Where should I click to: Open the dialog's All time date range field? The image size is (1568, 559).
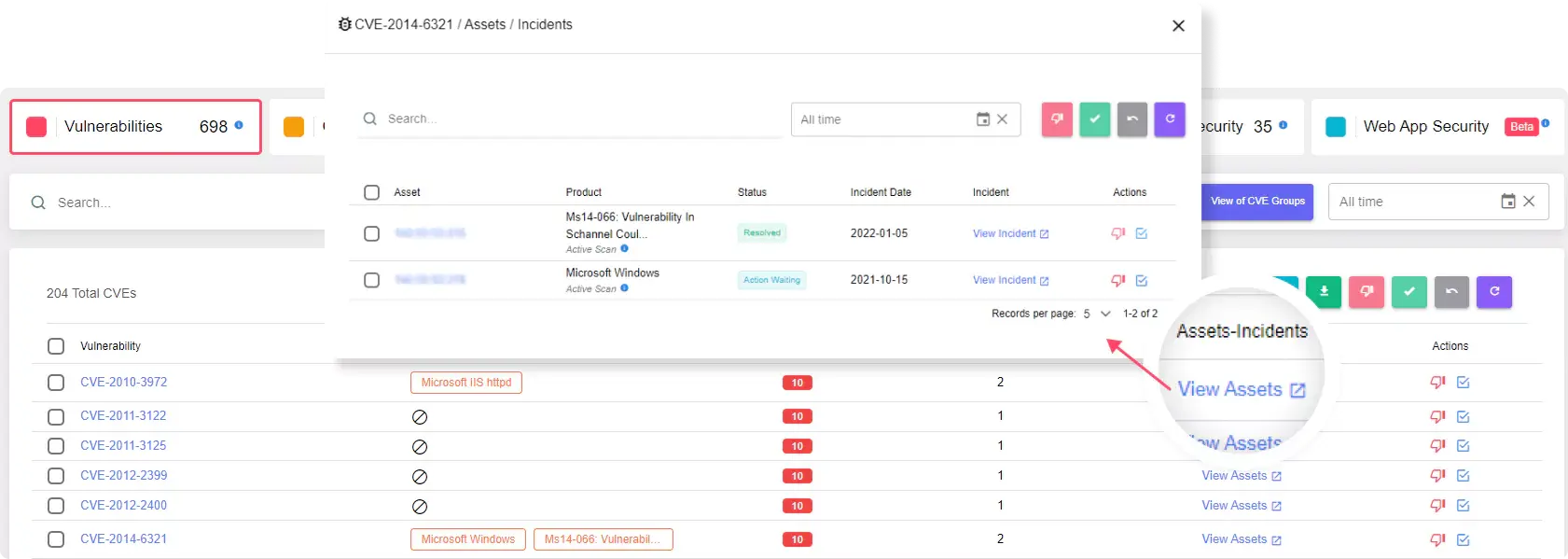click(906, 119)
